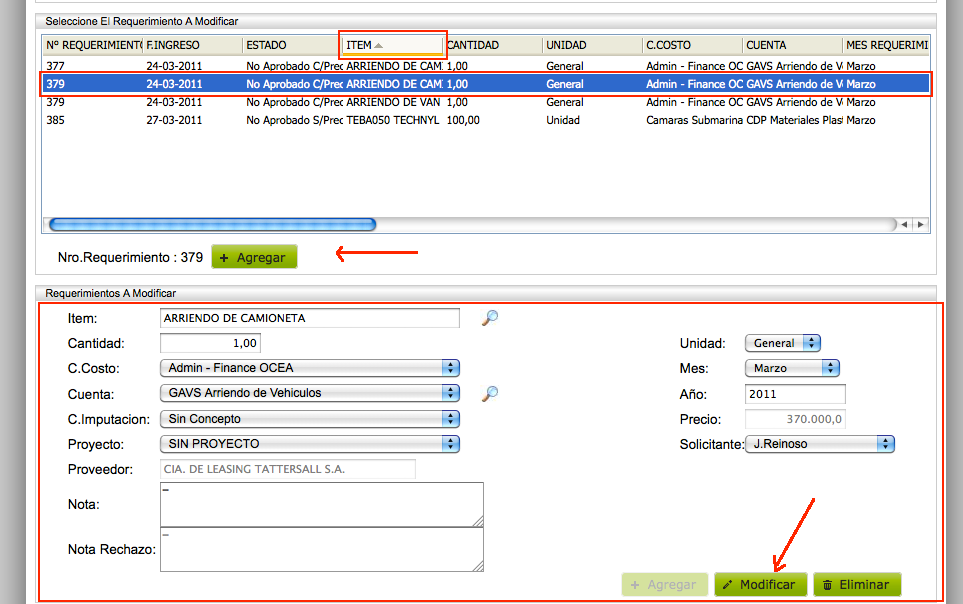Click the magnifier icon next to Item field
This screenshot has width=963, height=604.
click(x=489, y=318)
